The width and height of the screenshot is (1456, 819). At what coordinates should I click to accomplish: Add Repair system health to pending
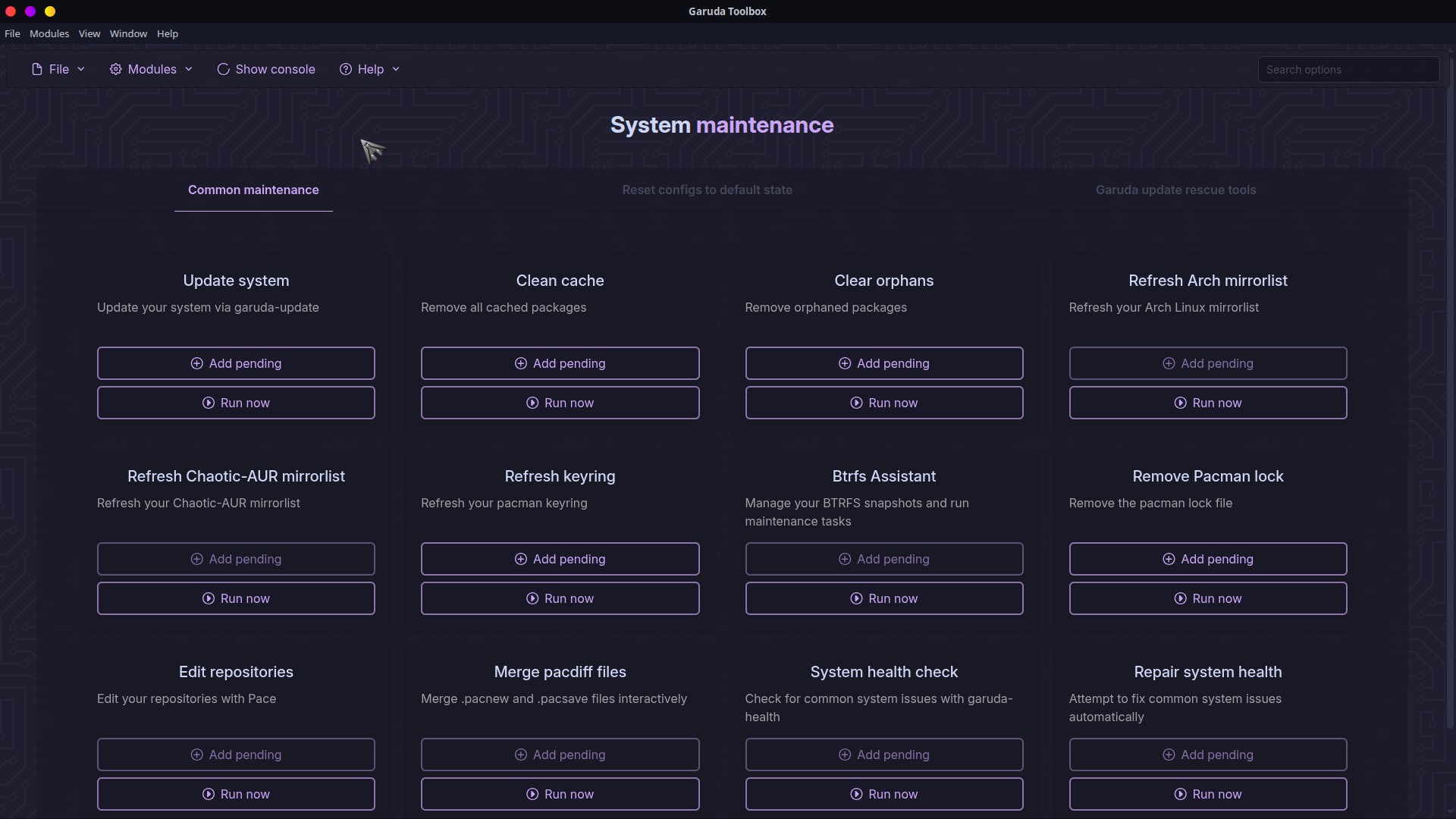pyautogui.click(x=1208, y=755)
